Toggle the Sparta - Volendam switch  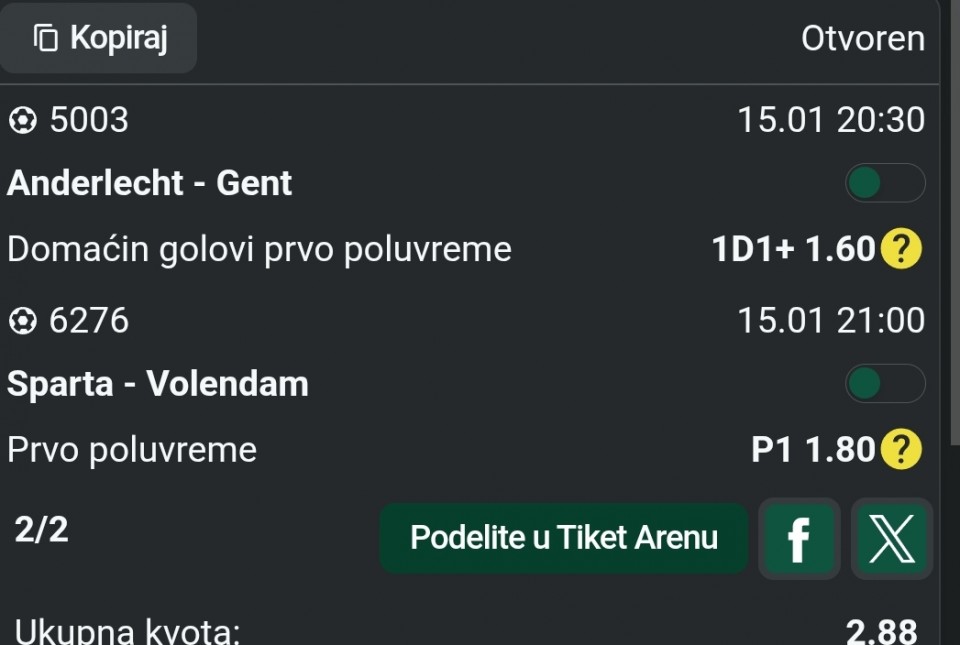tap(884, 383)
